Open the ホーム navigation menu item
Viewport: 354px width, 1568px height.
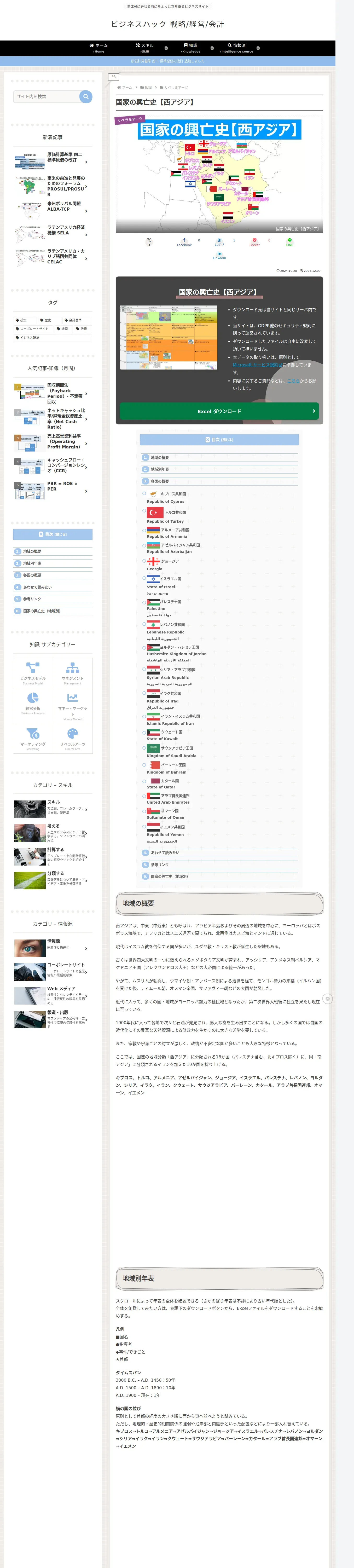(x=98, y=48)
